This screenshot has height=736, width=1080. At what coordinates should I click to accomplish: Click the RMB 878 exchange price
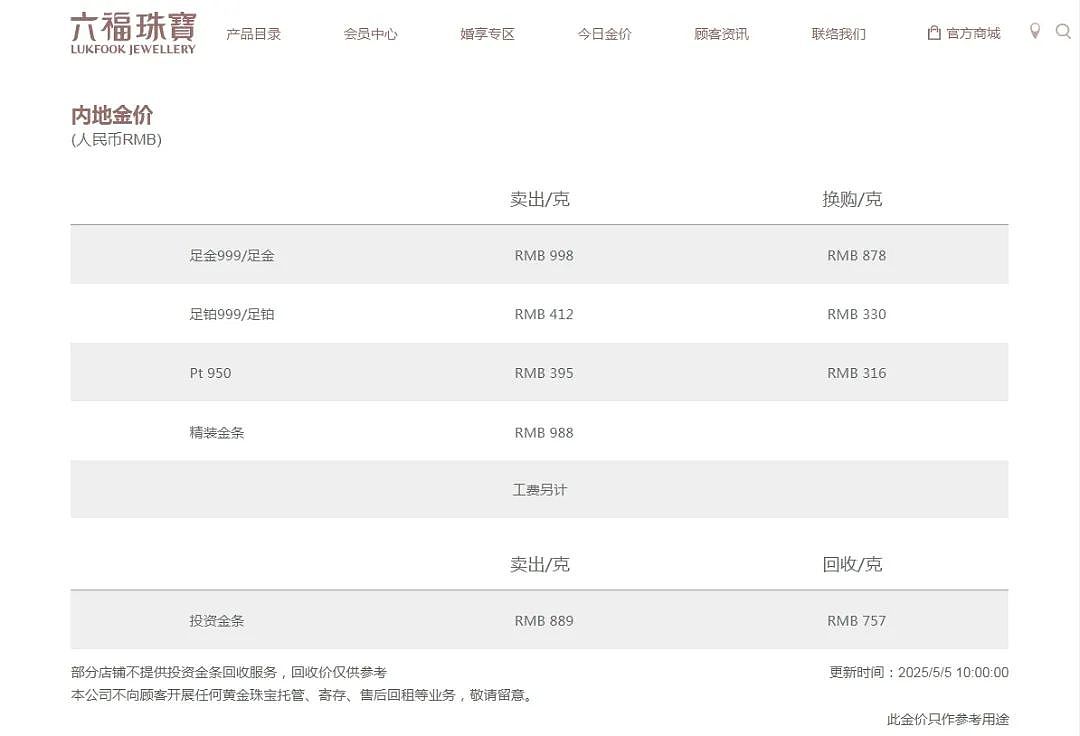[857, 255]
